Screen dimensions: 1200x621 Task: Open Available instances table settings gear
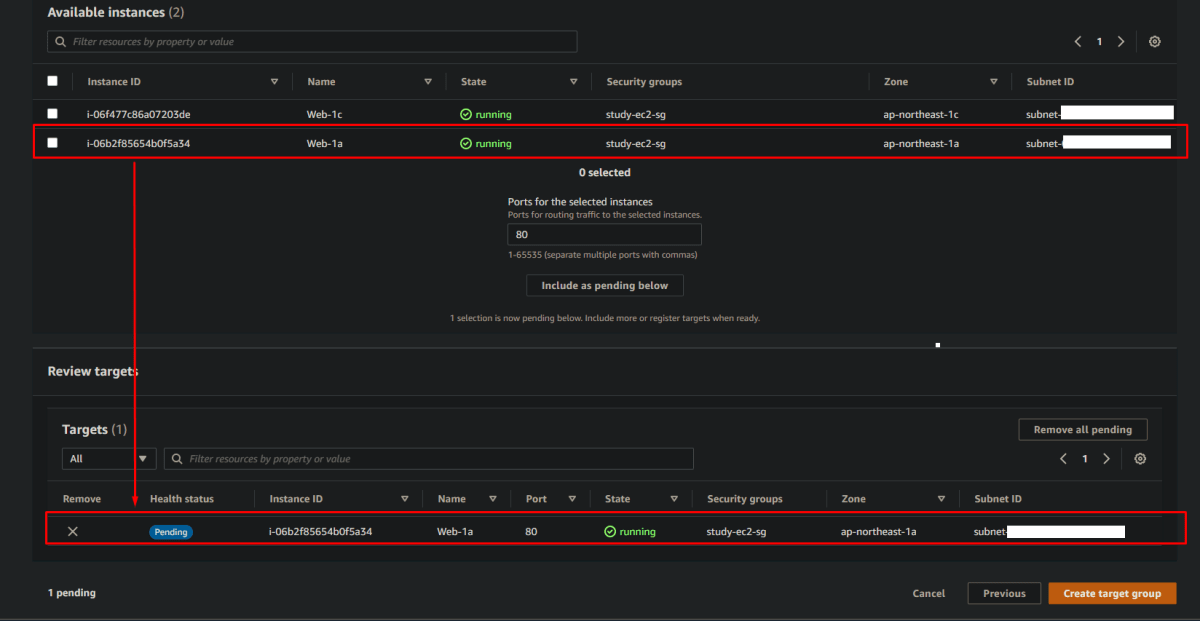click(x=1155, y=42)
